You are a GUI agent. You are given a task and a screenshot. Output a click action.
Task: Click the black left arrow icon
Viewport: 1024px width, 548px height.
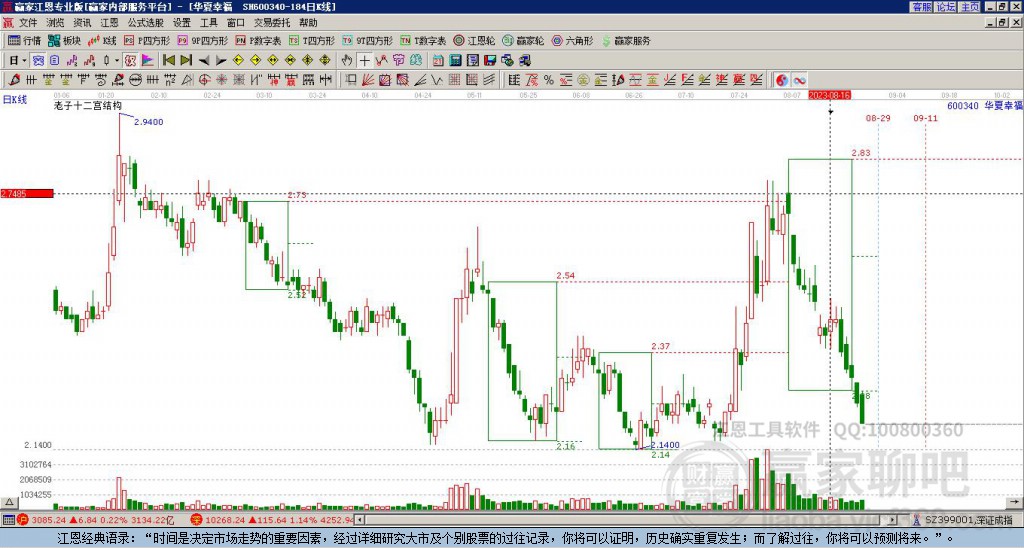pyautogui.click(x=204, y=61)
